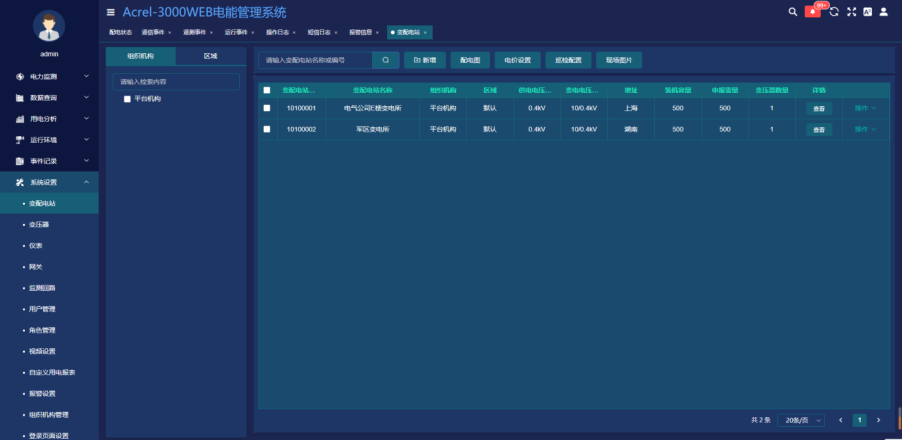Click the refresh icon in top header

(x=833, y=12)
